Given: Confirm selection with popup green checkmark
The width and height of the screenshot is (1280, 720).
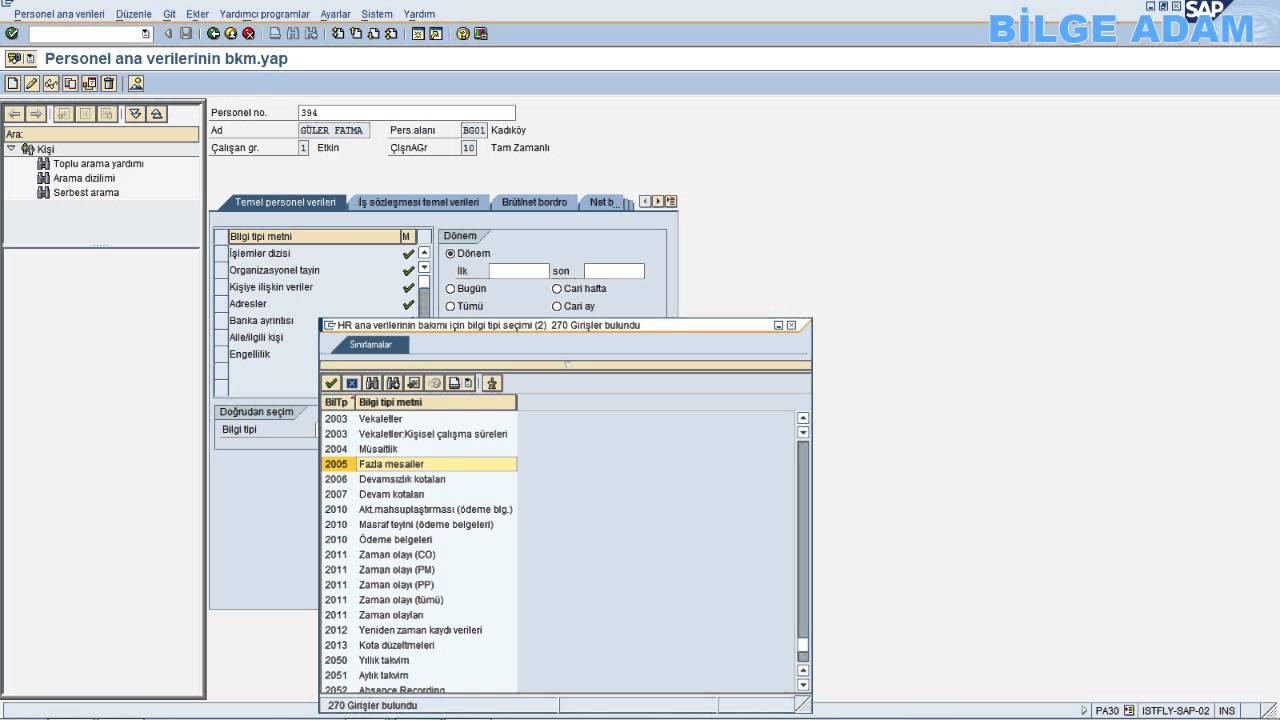Looking at the screenshot, I should (x=331, y=383).
